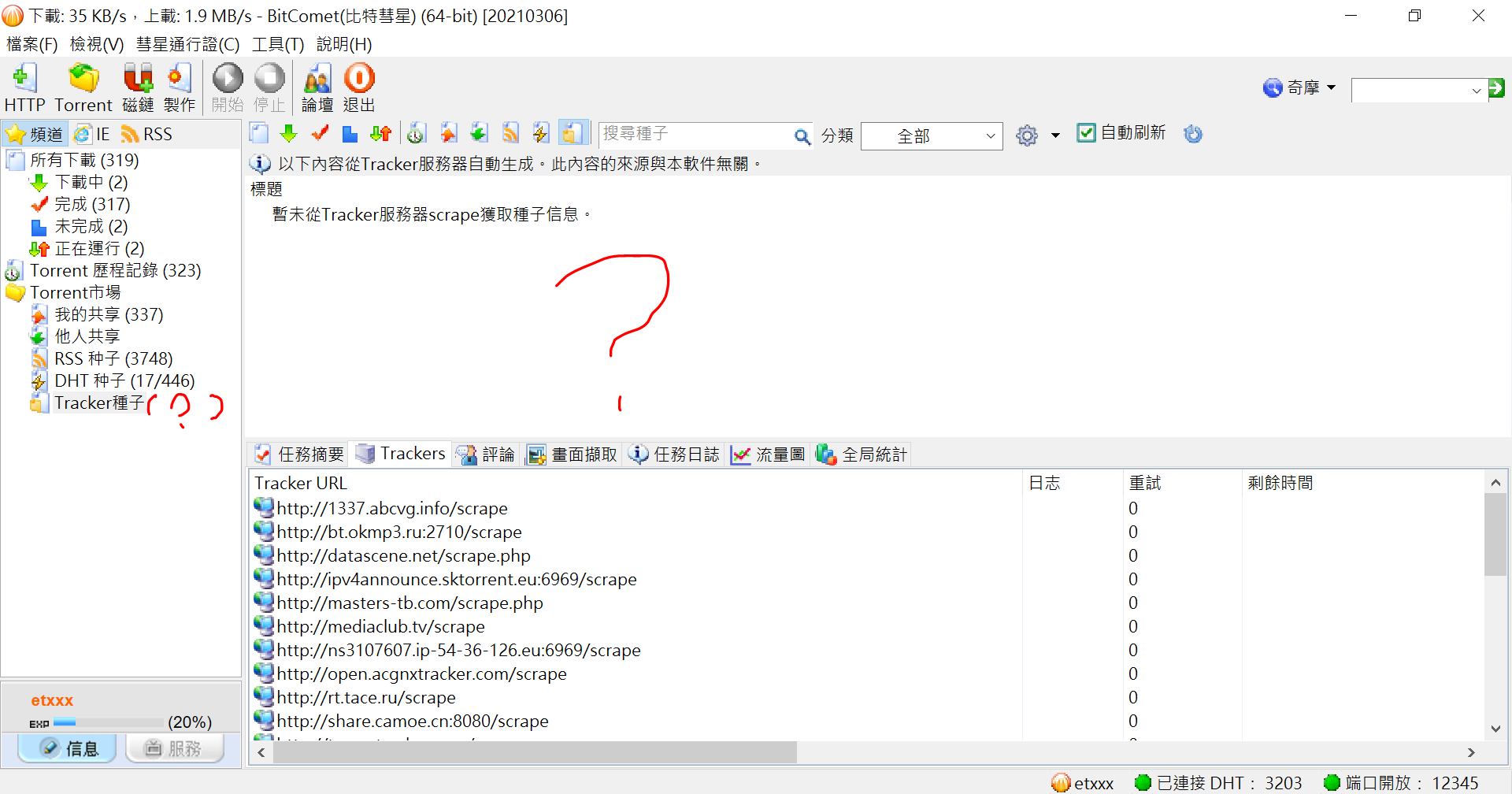Click the DHT torrents lightning filter icon

click(541, 134)
